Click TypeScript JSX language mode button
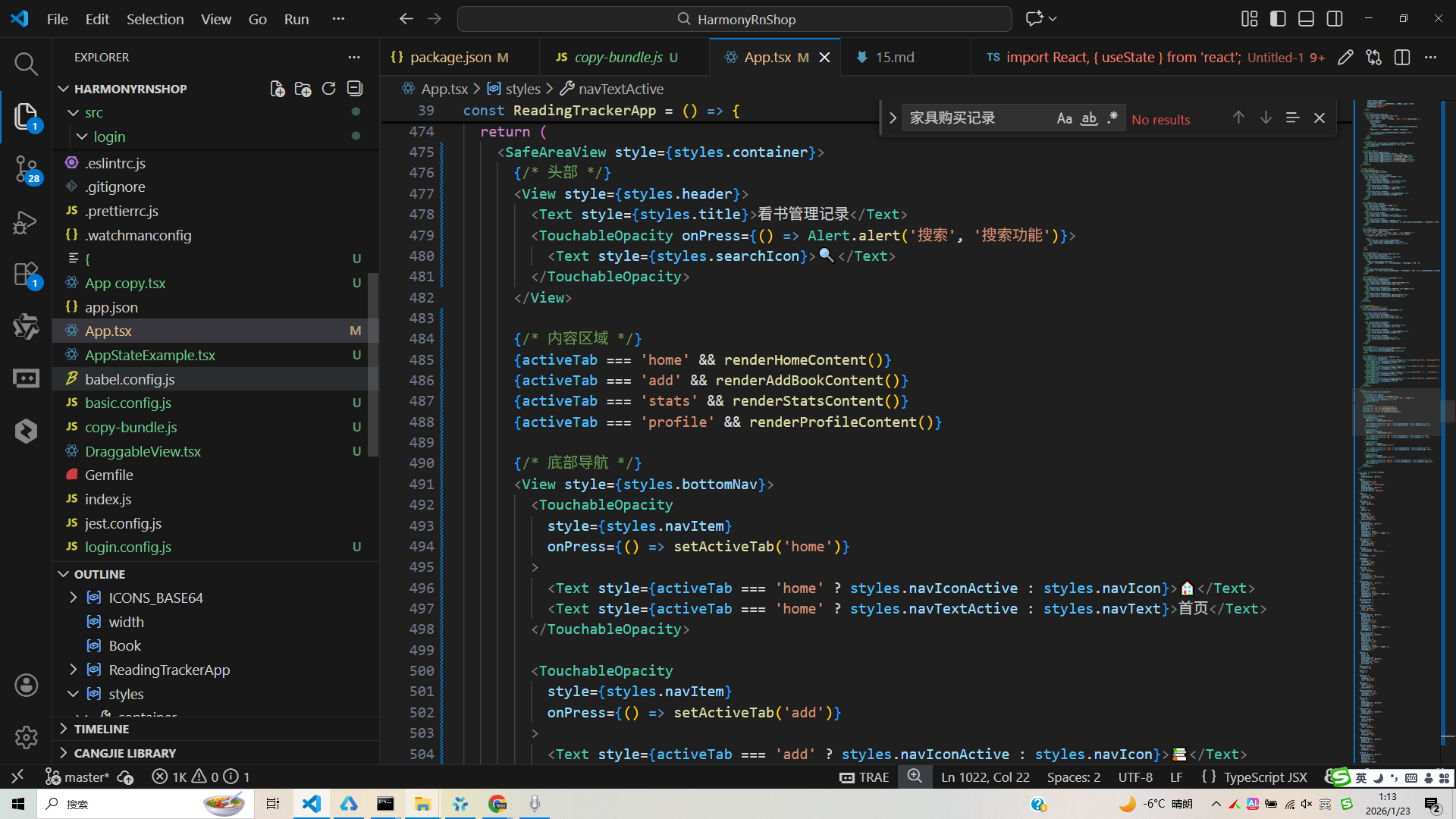The image size is (1456, 819). click(1265, 777)
